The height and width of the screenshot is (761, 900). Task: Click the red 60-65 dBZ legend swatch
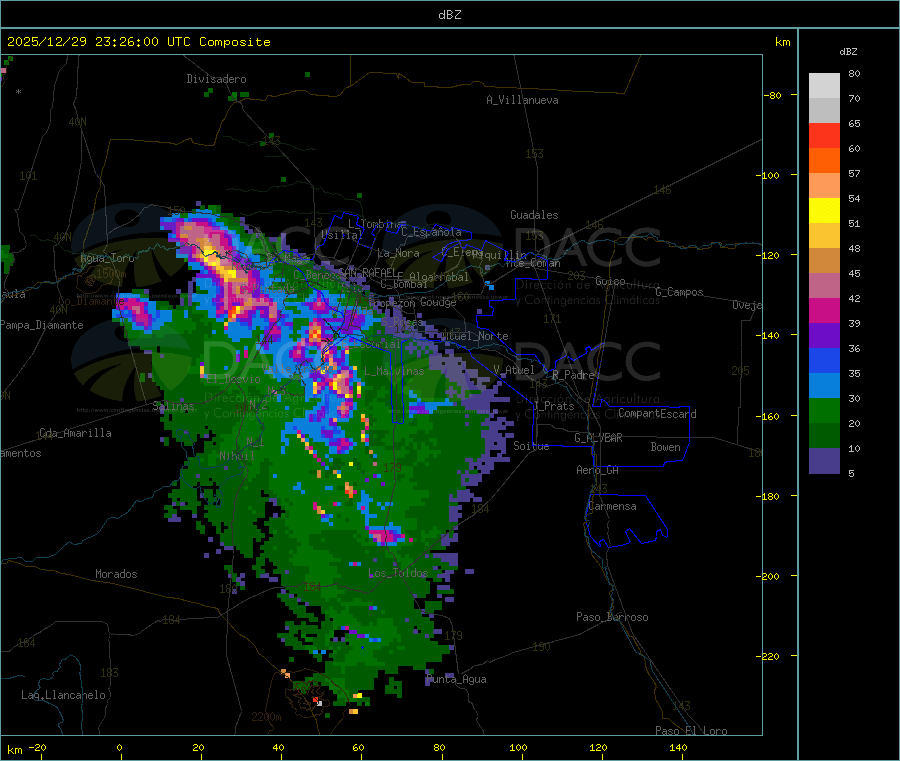824,135
